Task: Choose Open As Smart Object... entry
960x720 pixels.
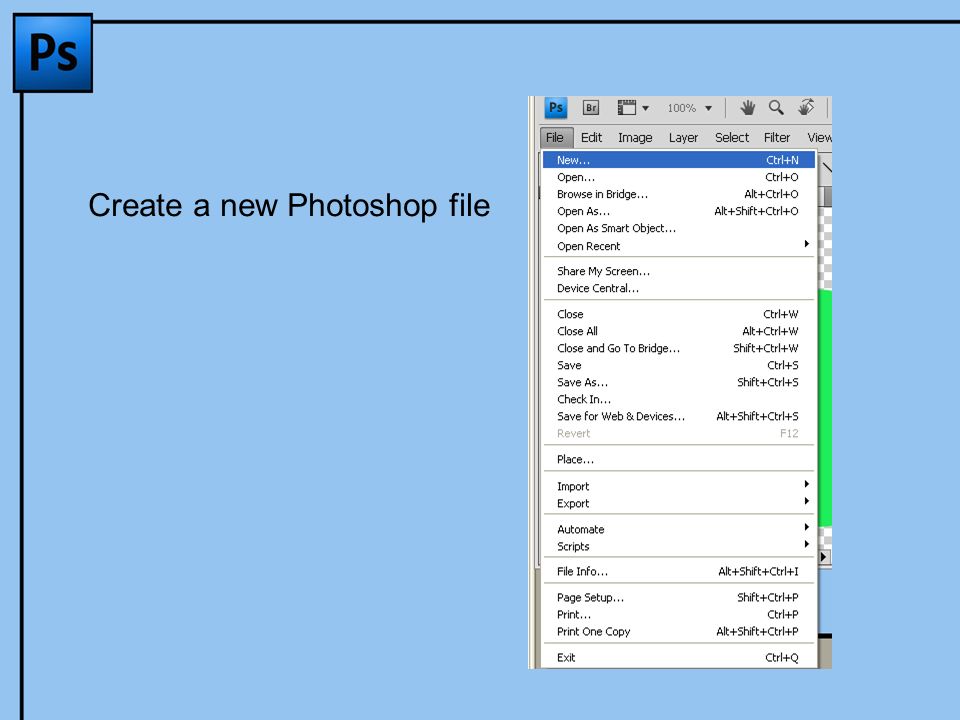Action: [x=678, y=228]
